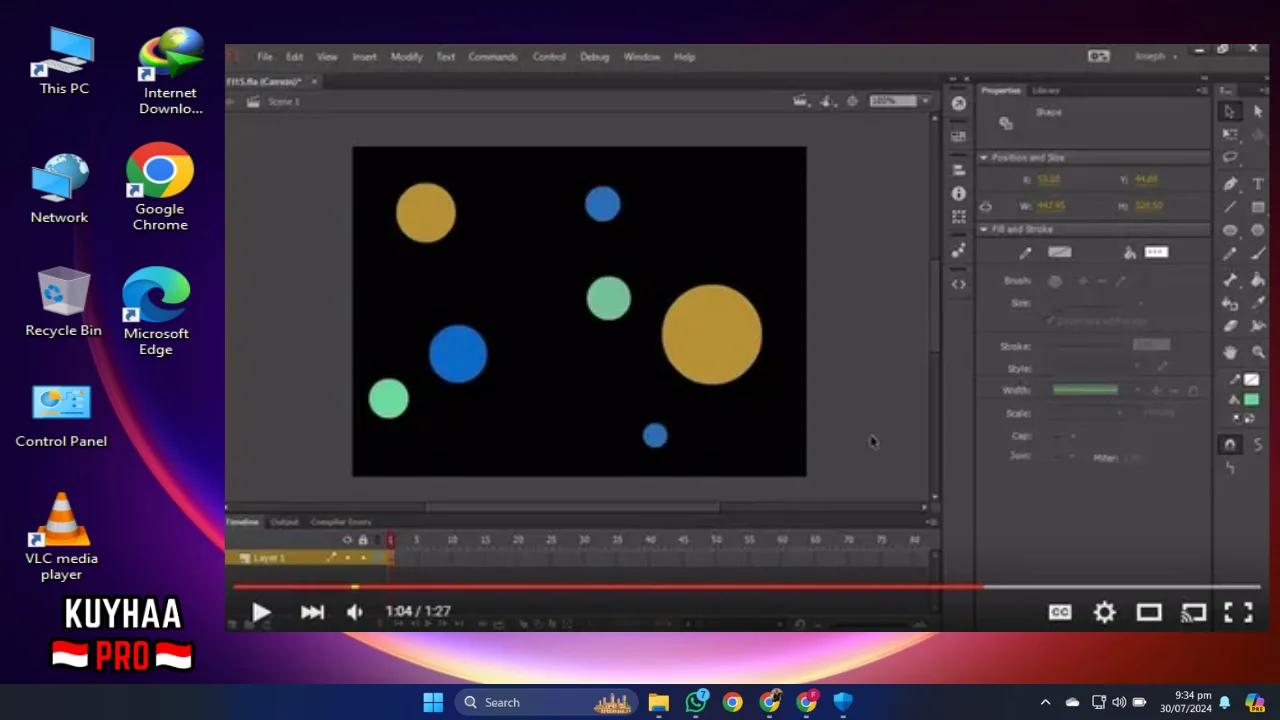The image size is (1280, 720).
Task: Open the File menu in Animate
Action: [x=264, y=57]
